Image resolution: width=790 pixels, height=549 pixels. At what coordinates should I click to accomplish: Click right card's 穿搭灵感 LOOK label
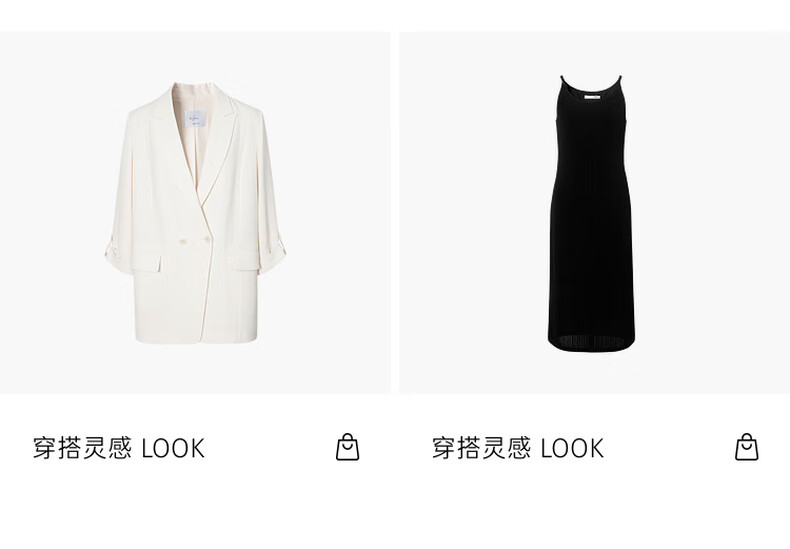(518, 448)
